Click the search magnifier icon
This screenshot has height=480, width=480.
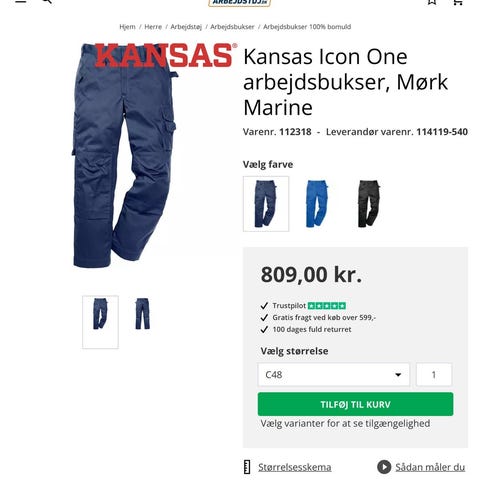point(47,1)
